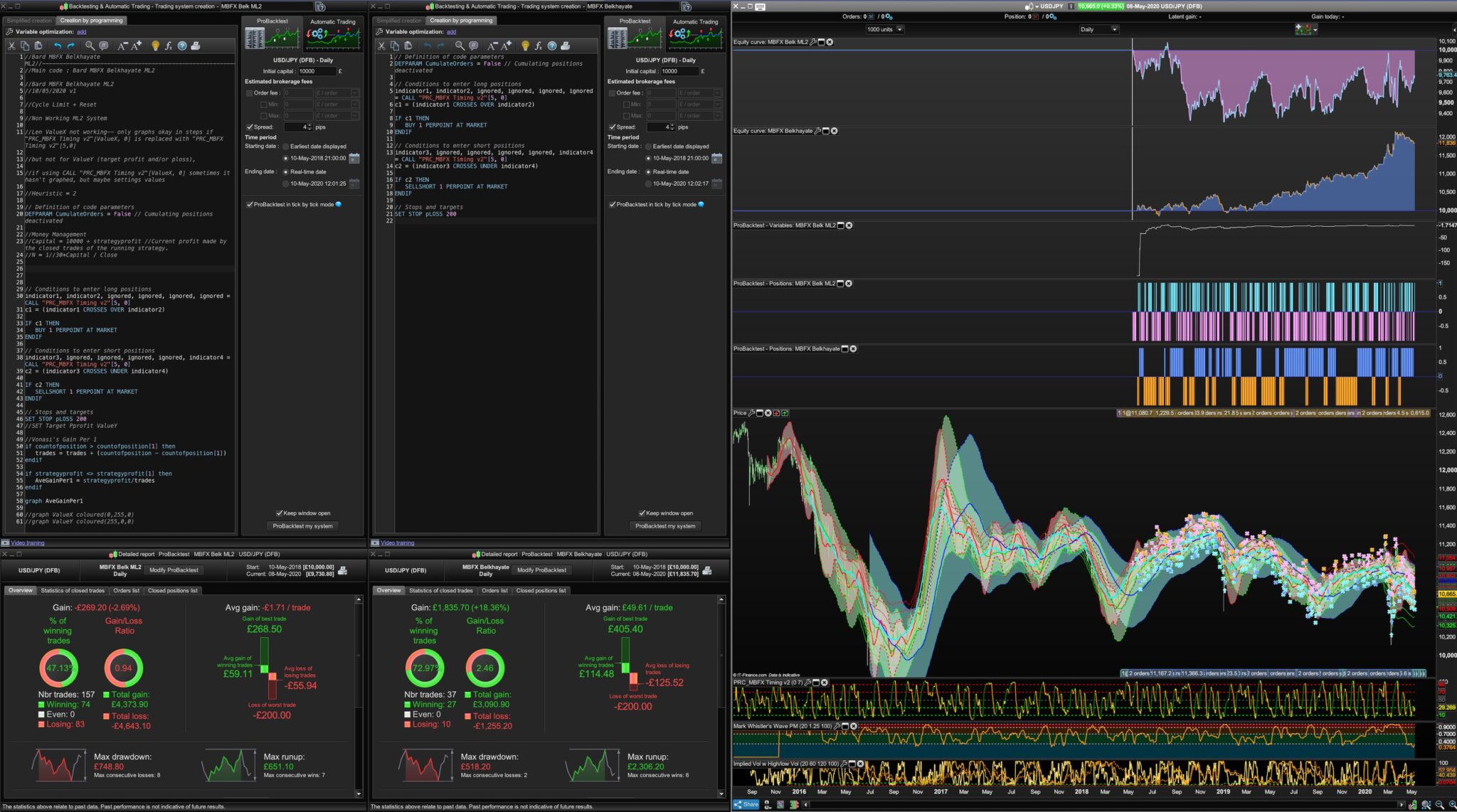Click print icon in right editor toolbar
This screenshot has height=812, width=1457.
pos(566,46)
